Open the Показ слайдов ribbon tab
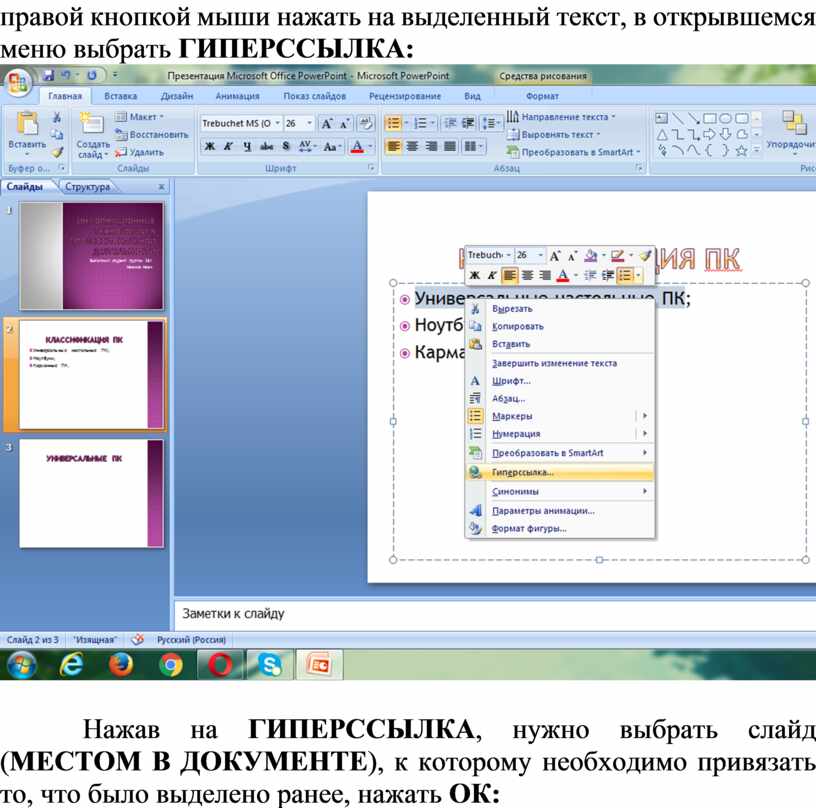 click(x=314, y=96)
